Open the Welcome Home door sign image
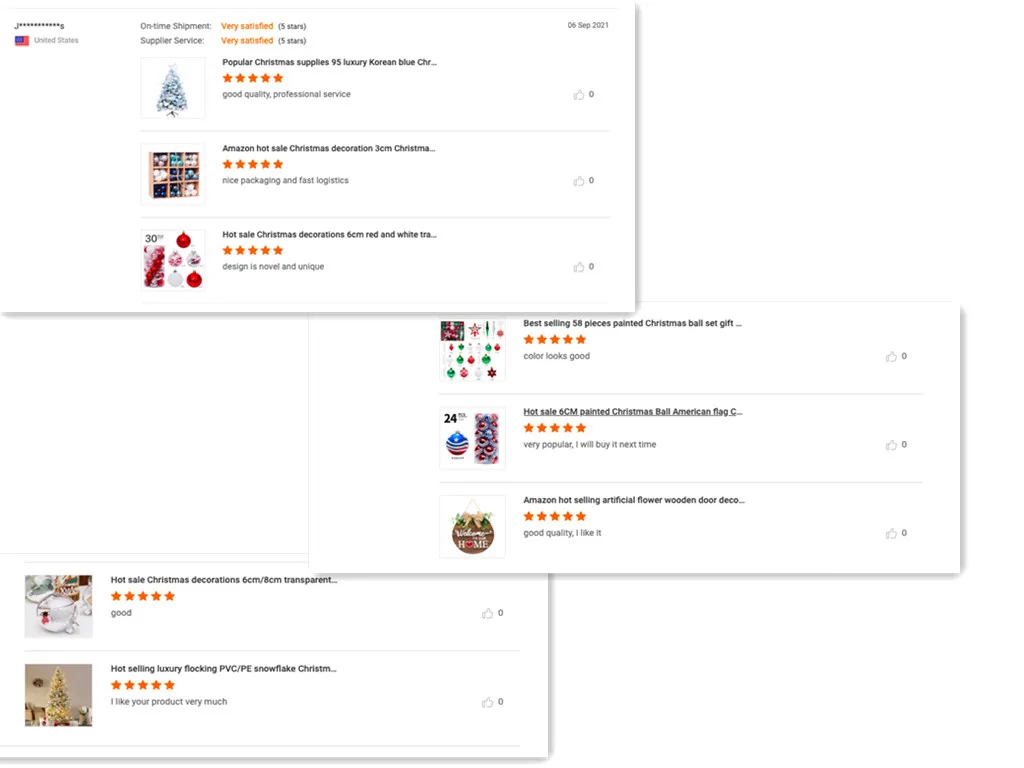This screenshot has width=1024, height=768. (x=472, y=527)
